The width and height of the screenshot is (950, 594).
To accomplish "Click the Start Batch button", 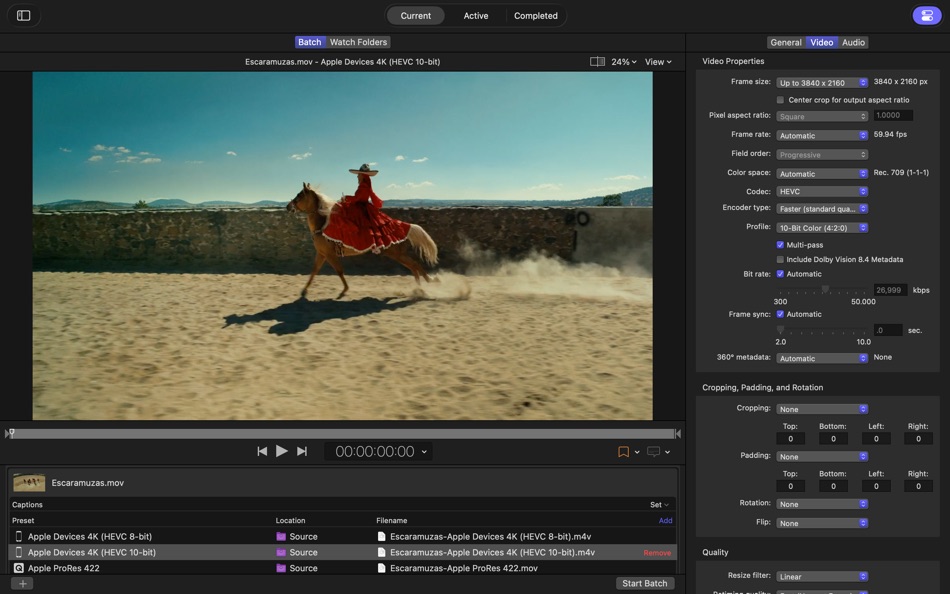I will 645,583.
